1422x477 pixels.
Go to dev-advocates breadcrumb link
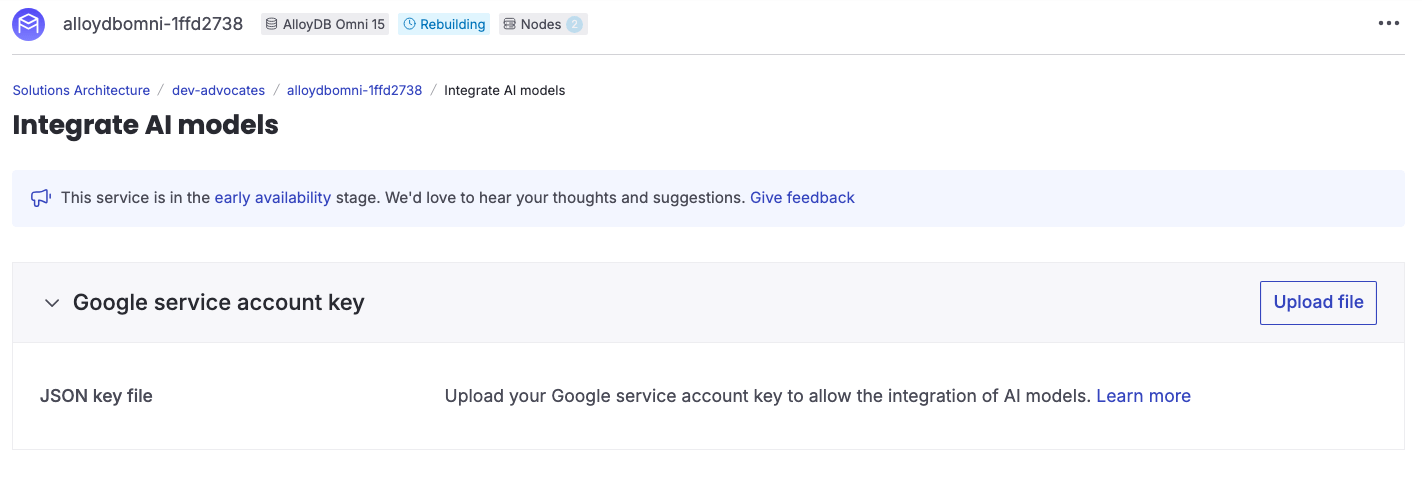tap(218, 90)
